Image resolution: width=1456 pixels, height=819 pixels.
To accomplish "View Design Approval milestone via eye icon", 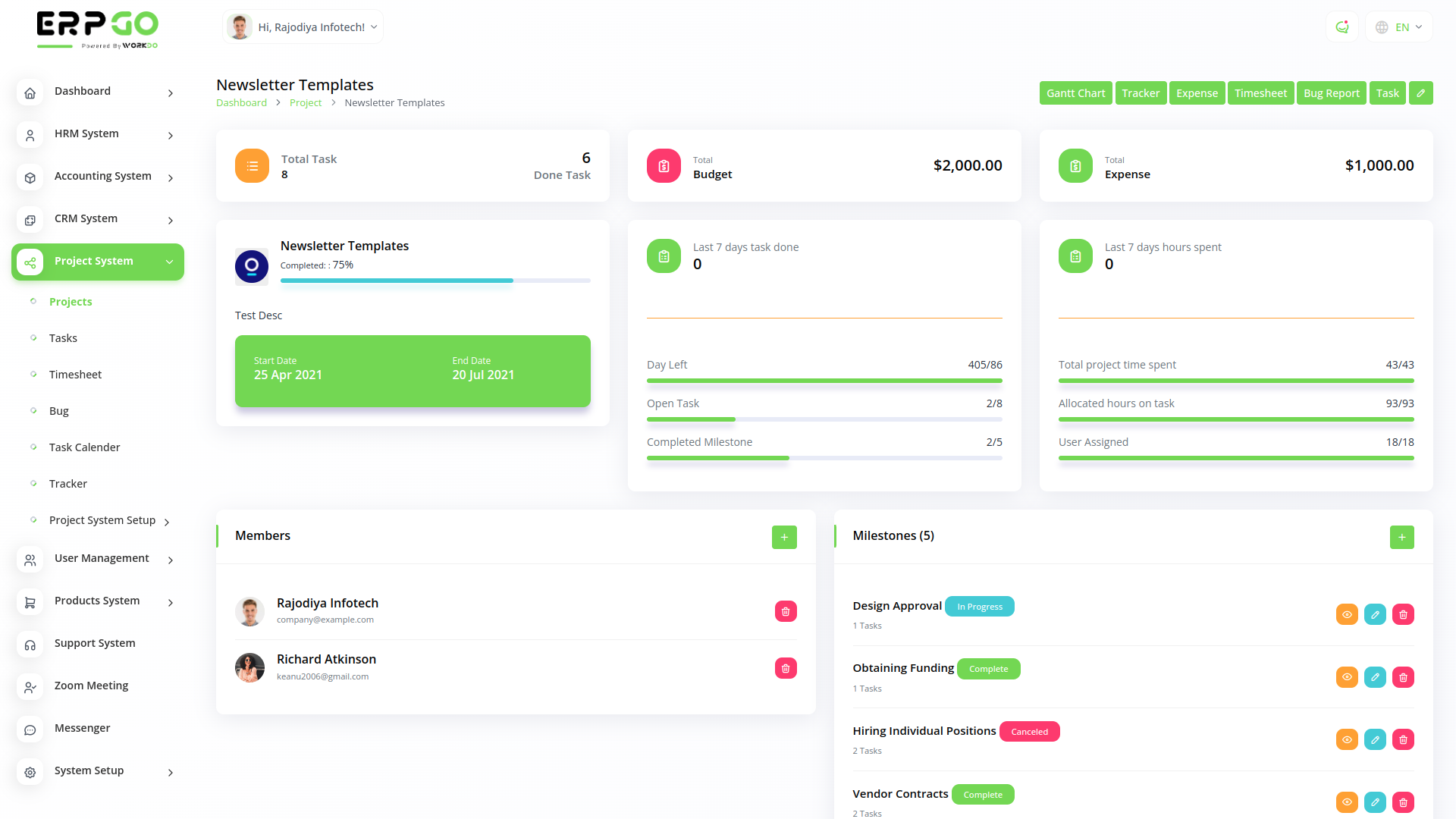I will click(x=1347, y=614).
